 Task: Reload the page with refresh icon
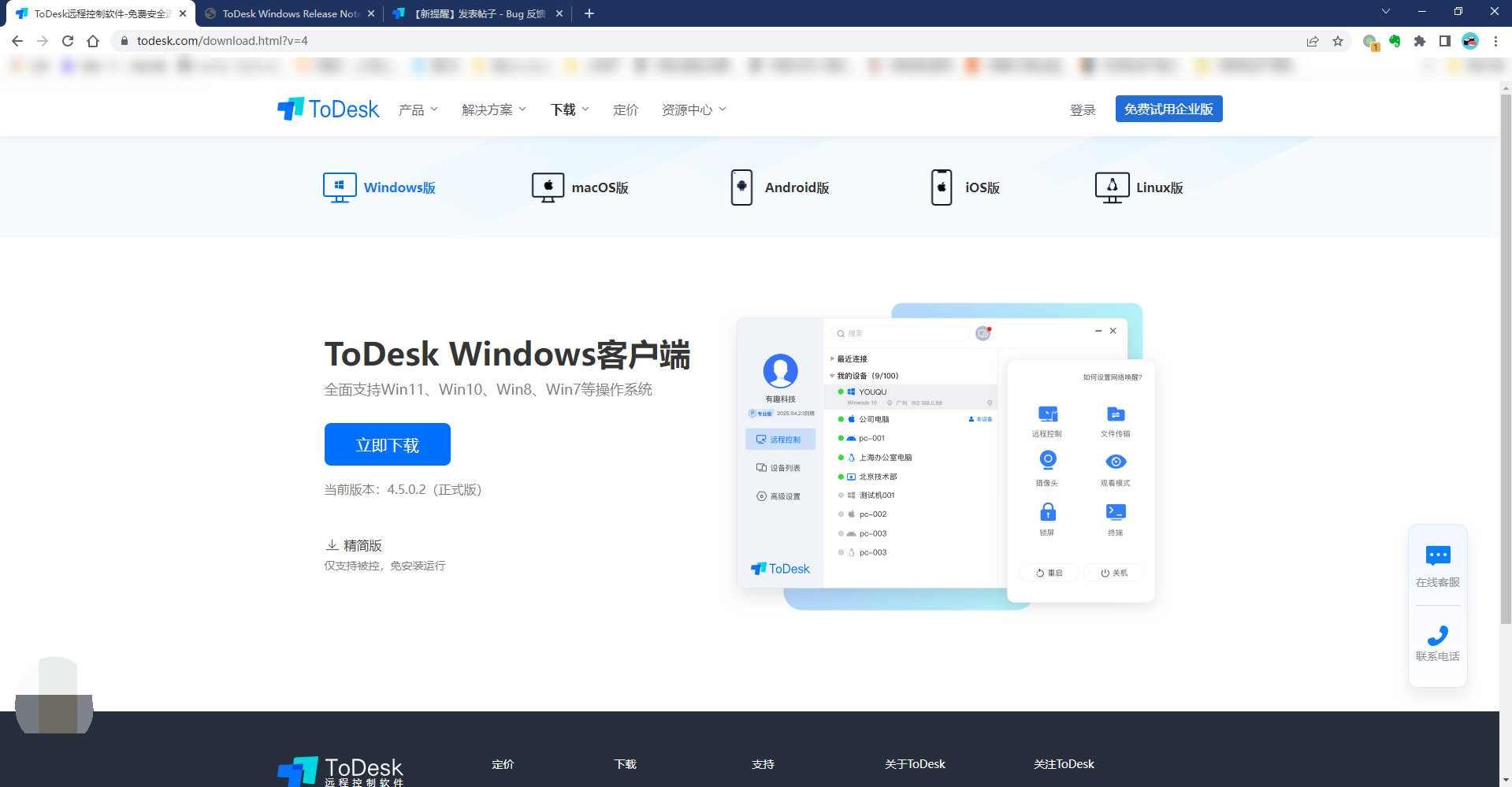click(68, 41)
